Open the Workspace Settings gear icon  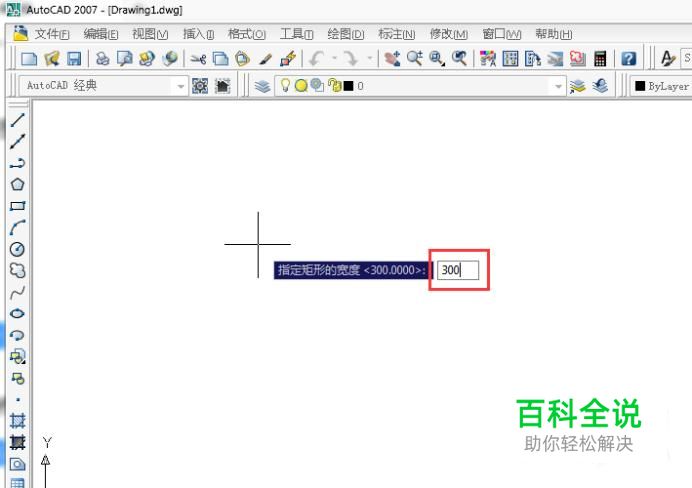coord(200,86)
